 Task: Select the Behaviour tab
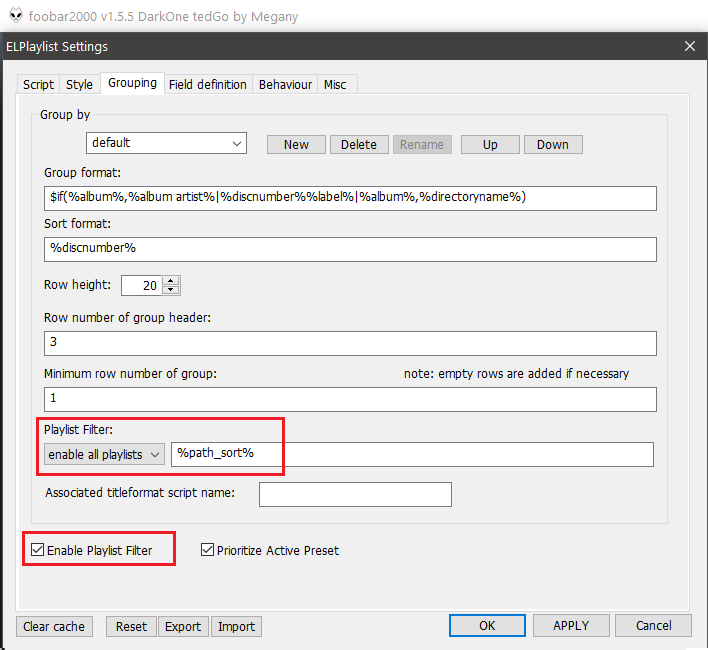click(x=285, y=85)
